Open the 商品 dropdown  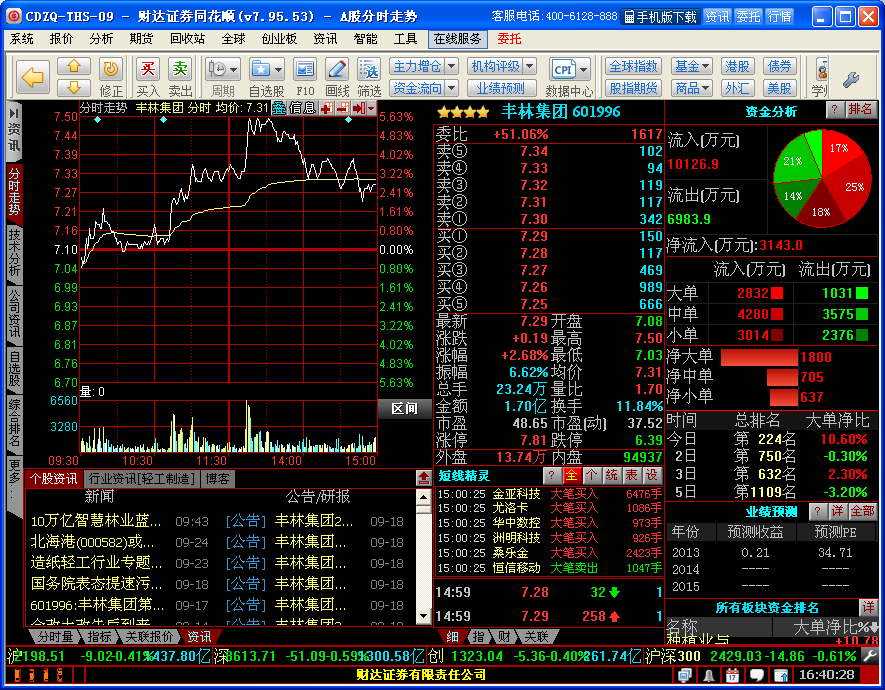point(691,88)
